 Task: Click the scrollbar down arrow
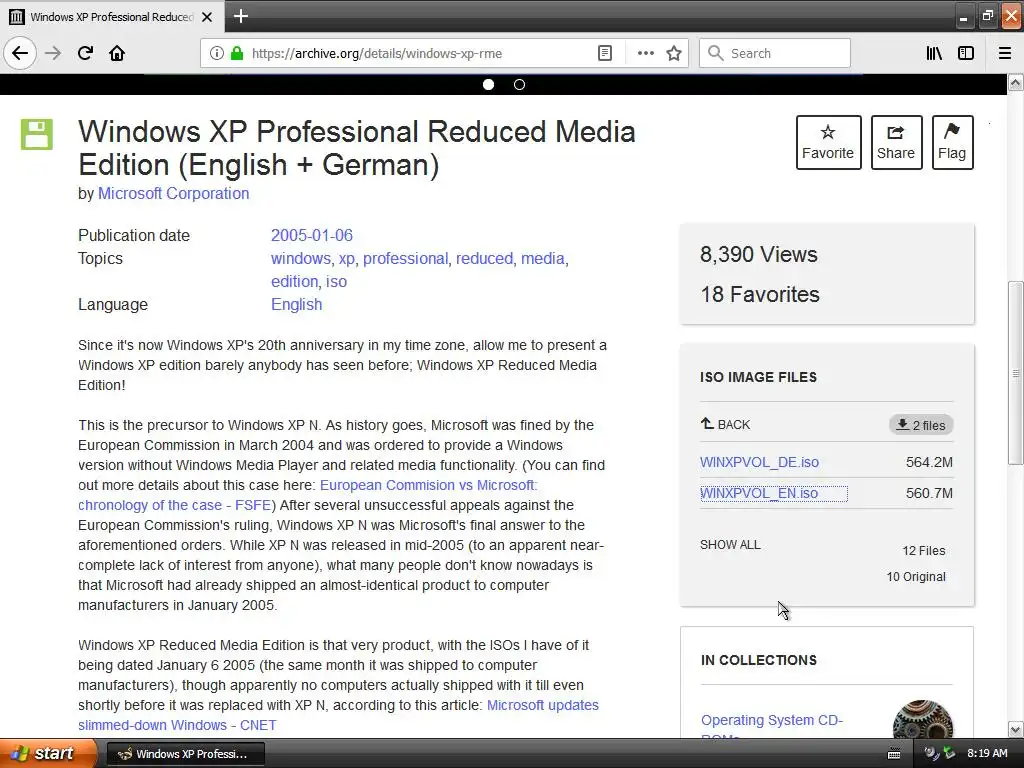click(x=1016, y=729)
